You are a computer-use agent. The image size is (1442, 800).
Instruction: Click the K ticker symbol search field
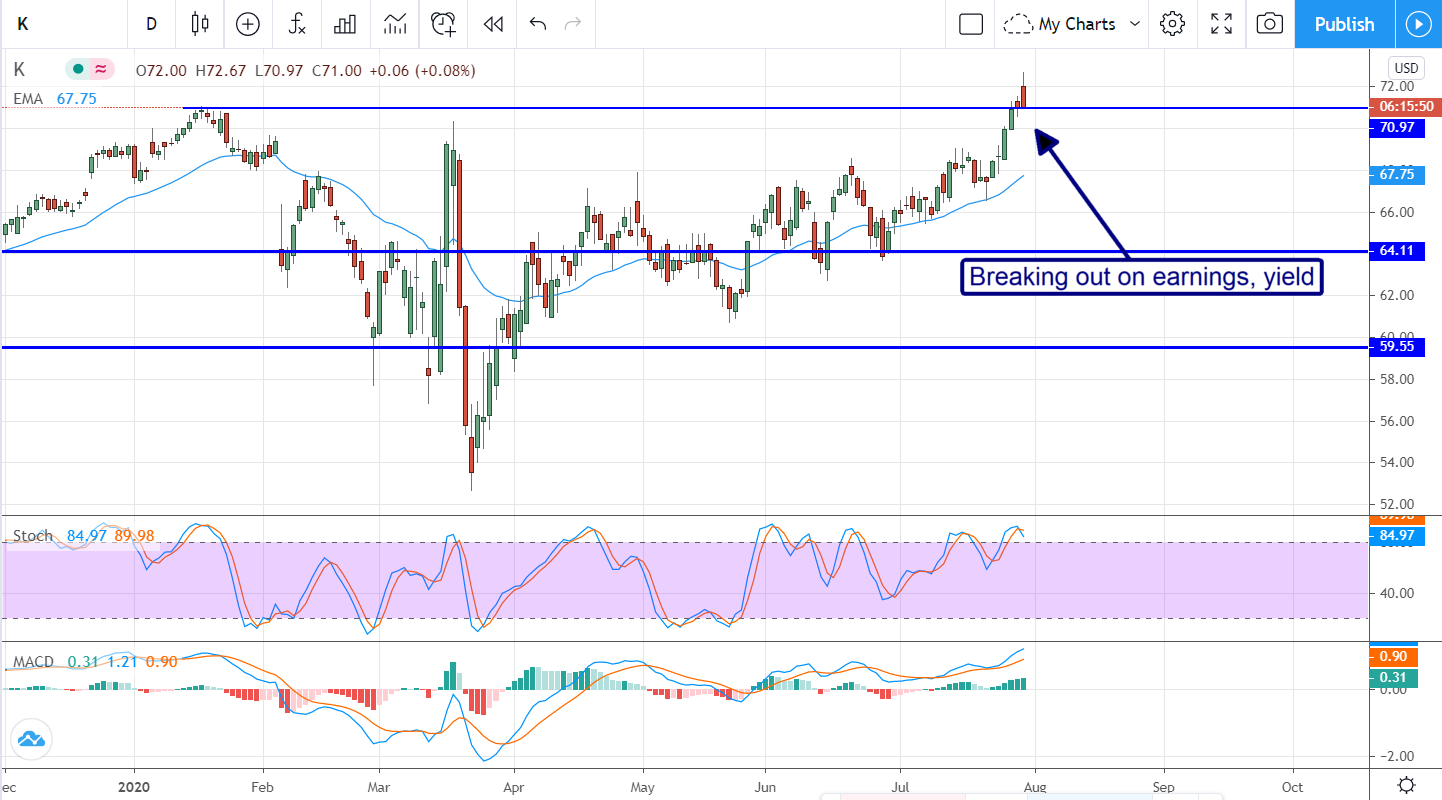(x=62, y=24)
